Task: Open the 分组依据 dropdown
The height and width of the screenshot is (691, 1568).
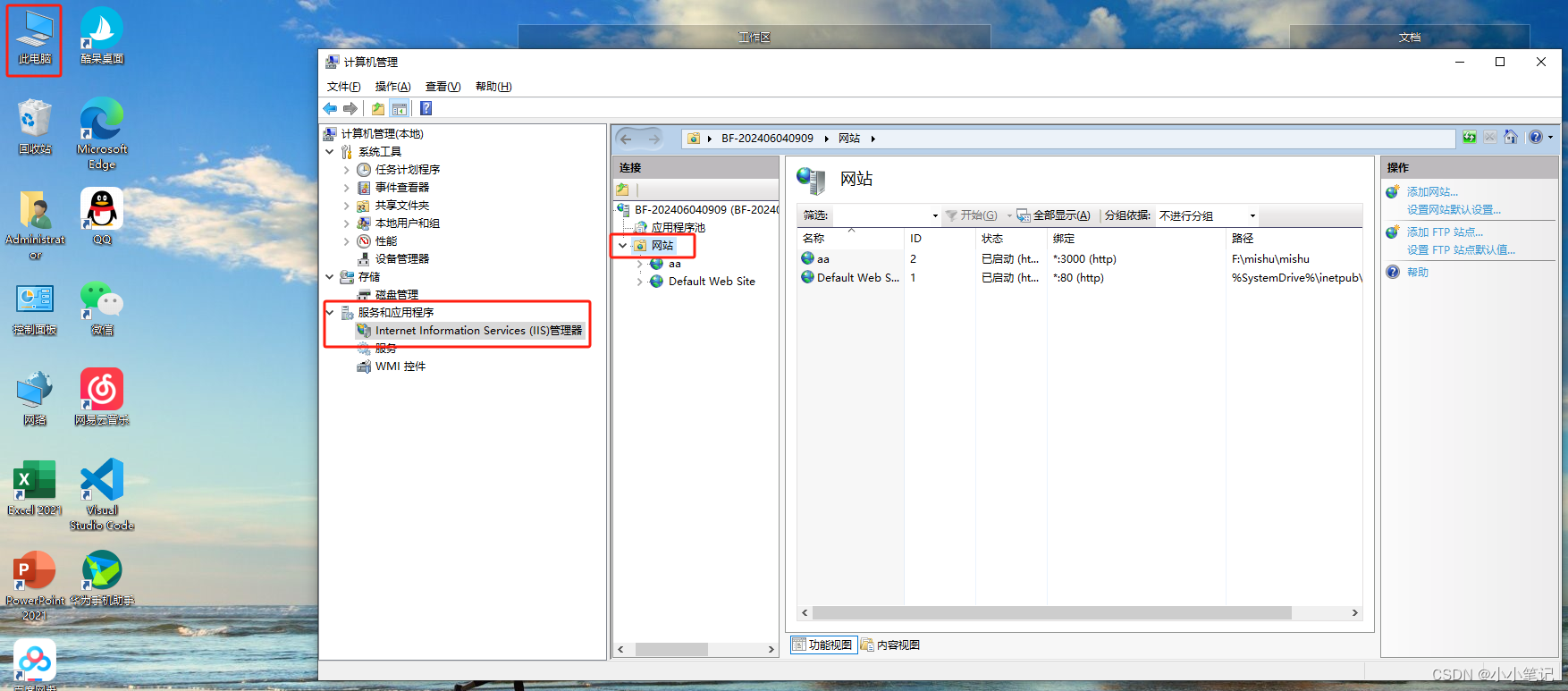Action: (x=1207, y=215)
